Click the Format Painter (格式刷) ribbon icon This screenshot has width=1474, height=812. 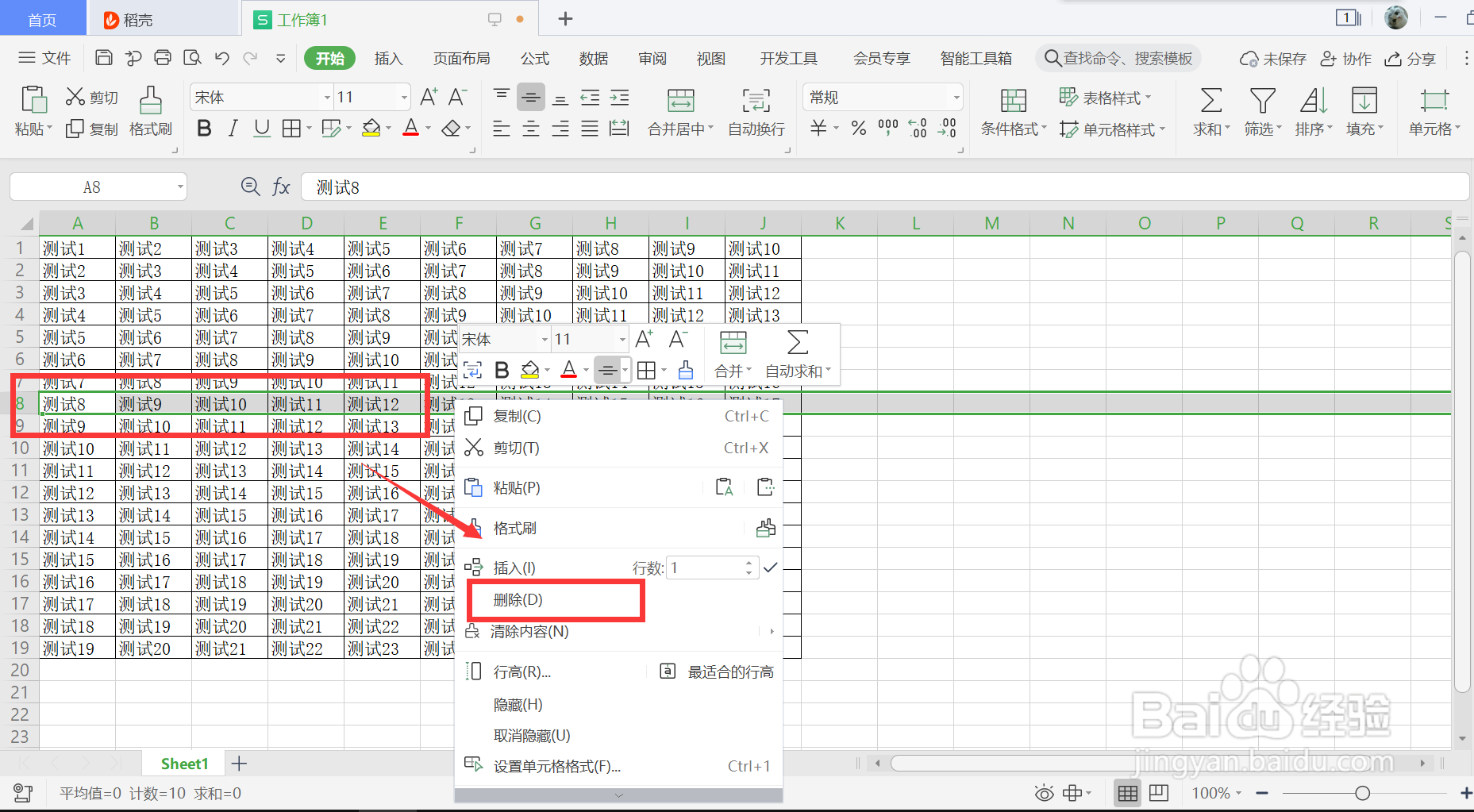151,100
